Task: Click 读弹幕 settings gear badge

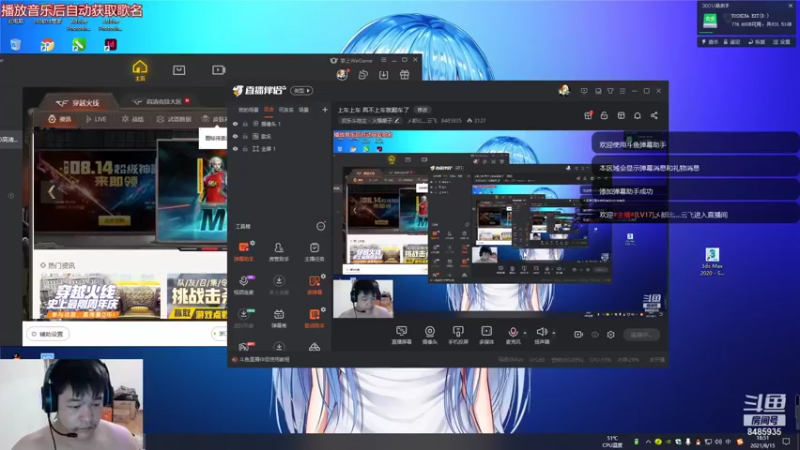Action: [x=323, y=277]
